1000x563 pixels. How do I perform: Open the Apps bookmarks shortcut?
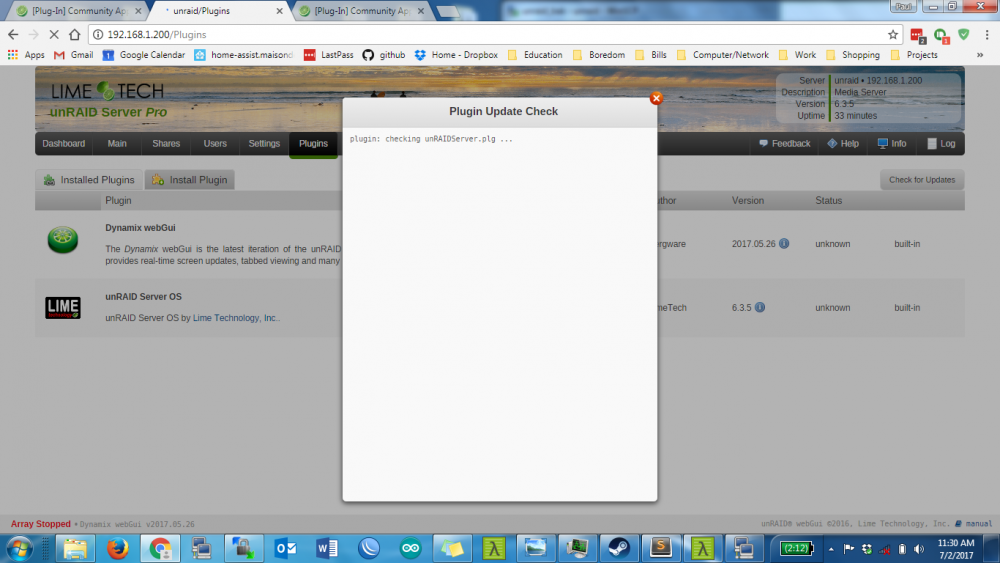point(26,55)
